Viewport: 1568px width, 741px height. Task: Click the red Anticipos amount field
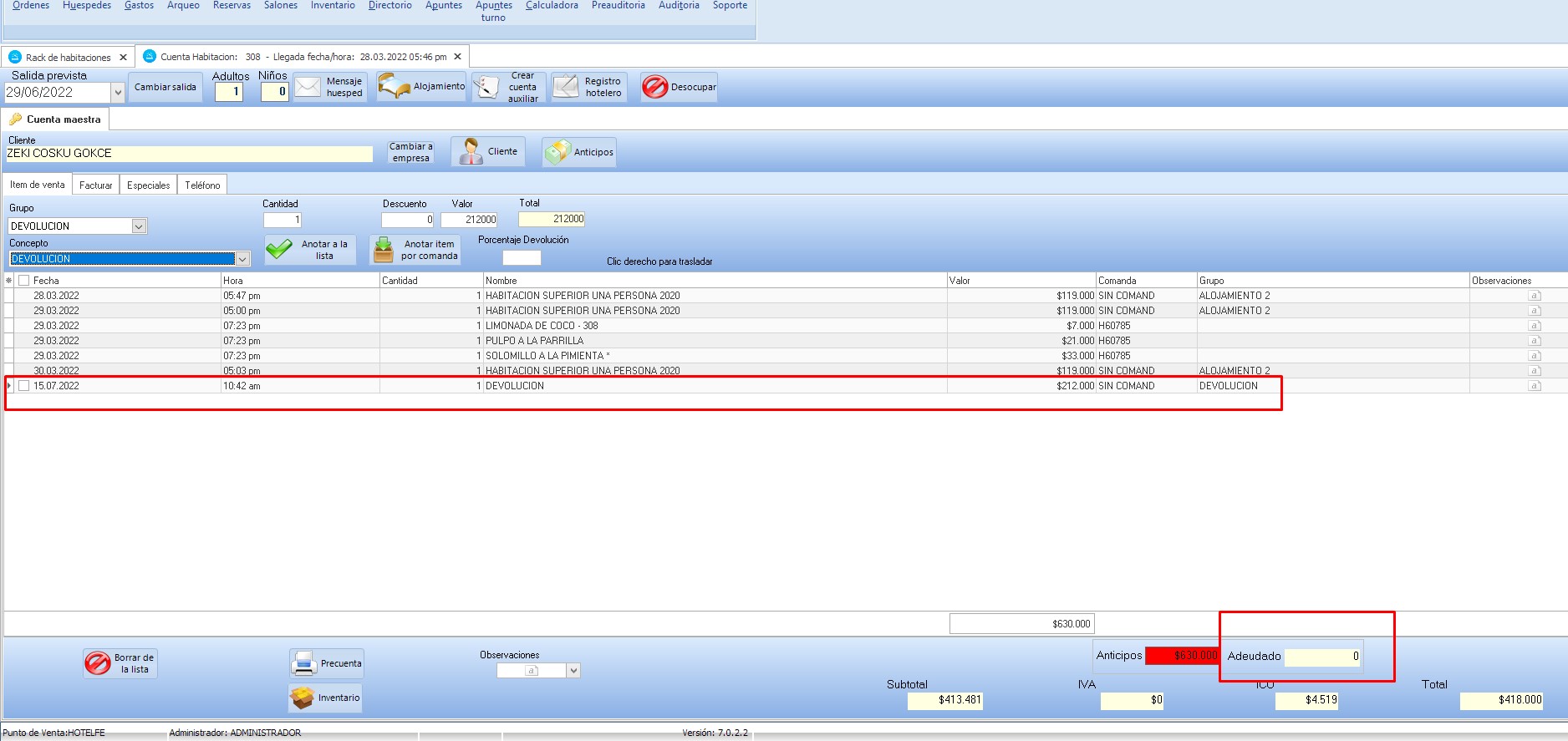[x=1182, y=656]
